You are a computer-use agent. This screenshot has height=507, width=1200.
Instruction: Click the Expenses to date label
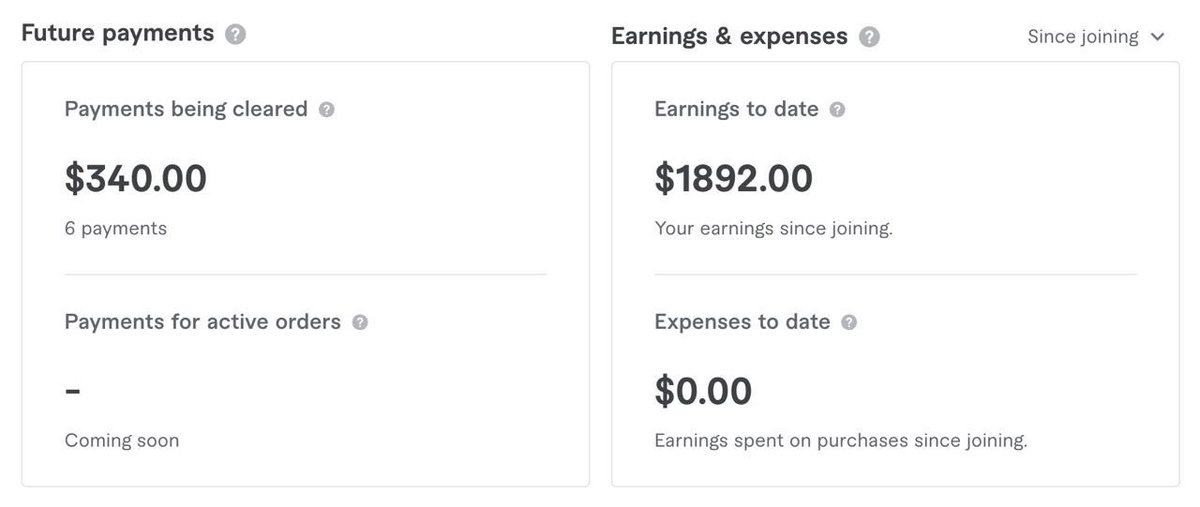[742, 322]
